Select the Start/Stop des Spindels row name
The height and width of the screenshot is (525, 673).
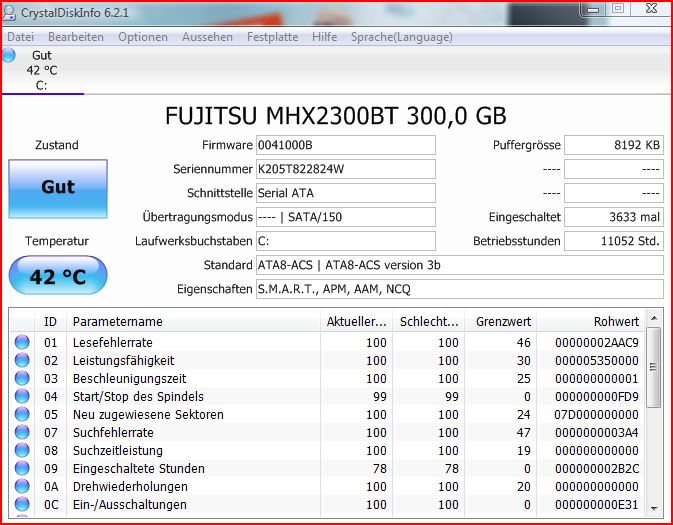coord(138,396)
